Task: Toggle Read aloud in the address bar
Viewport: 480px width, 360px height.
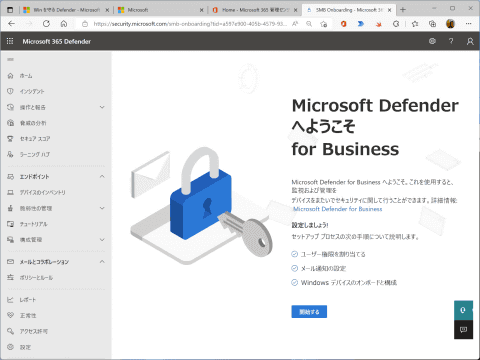Action: (x=295, y=24)
